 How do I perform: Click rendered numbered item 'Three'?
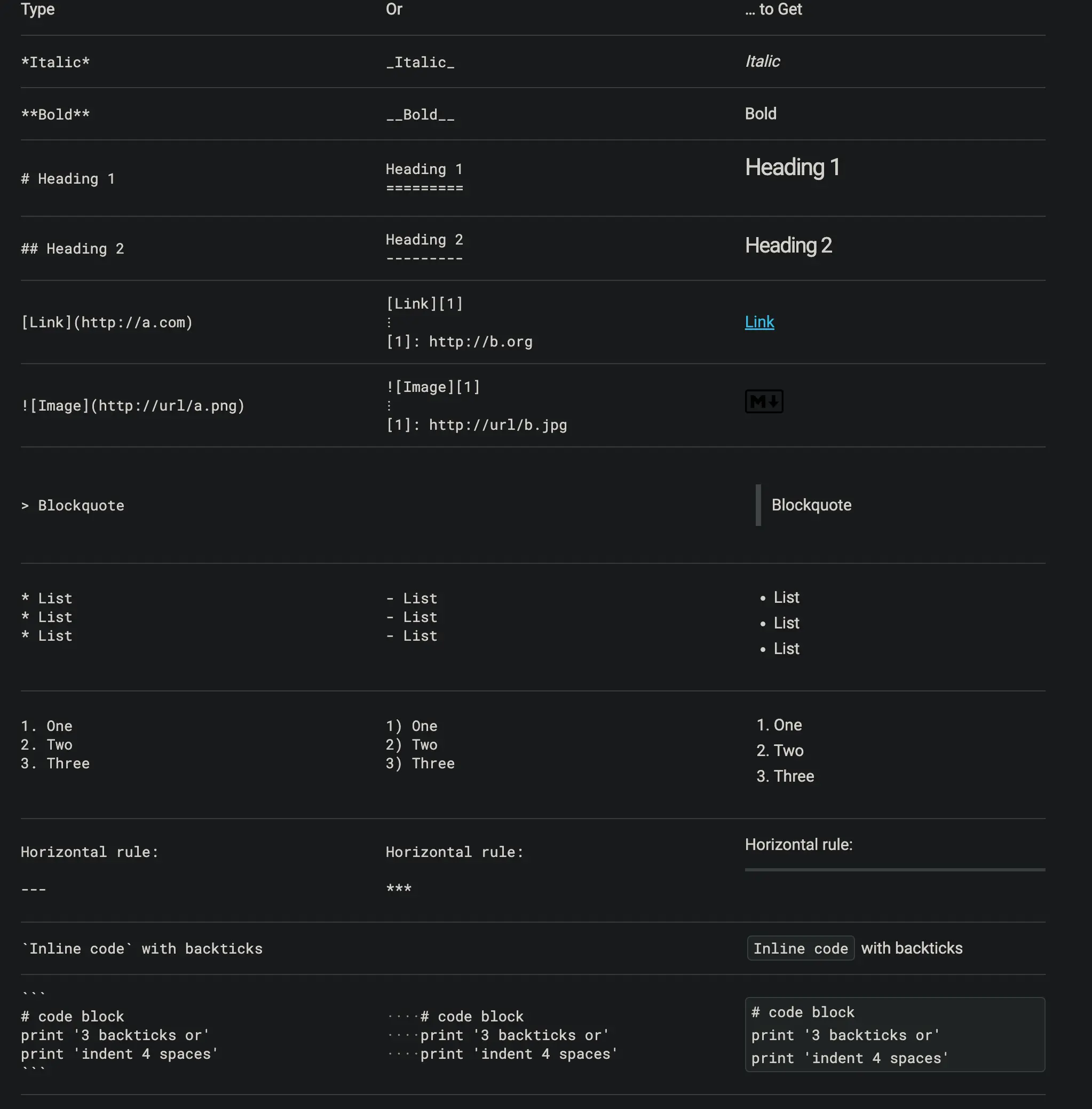coord(793,776)
